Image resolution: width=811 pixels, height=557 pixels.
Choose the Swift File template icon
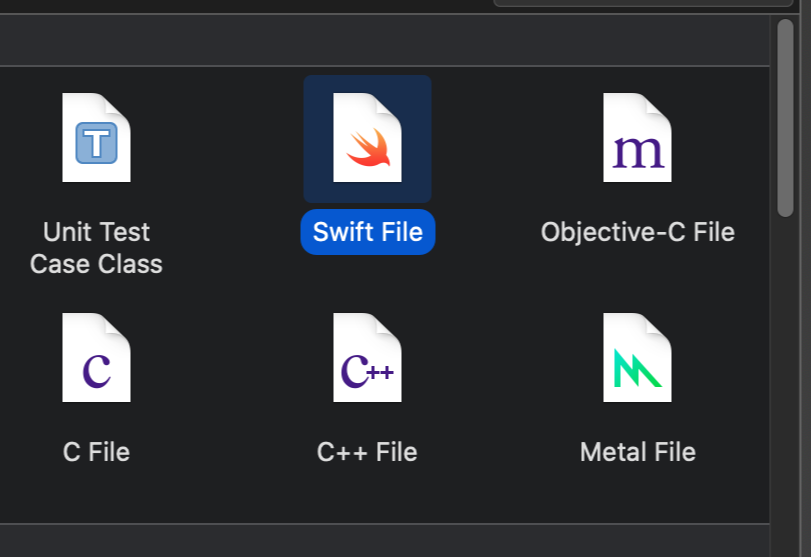point(367,138)
